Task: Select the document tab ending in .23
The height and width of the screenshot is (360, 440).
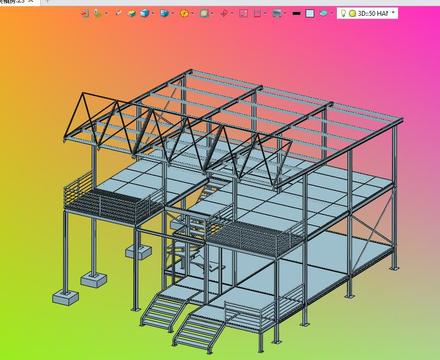Action: (12, 1)
